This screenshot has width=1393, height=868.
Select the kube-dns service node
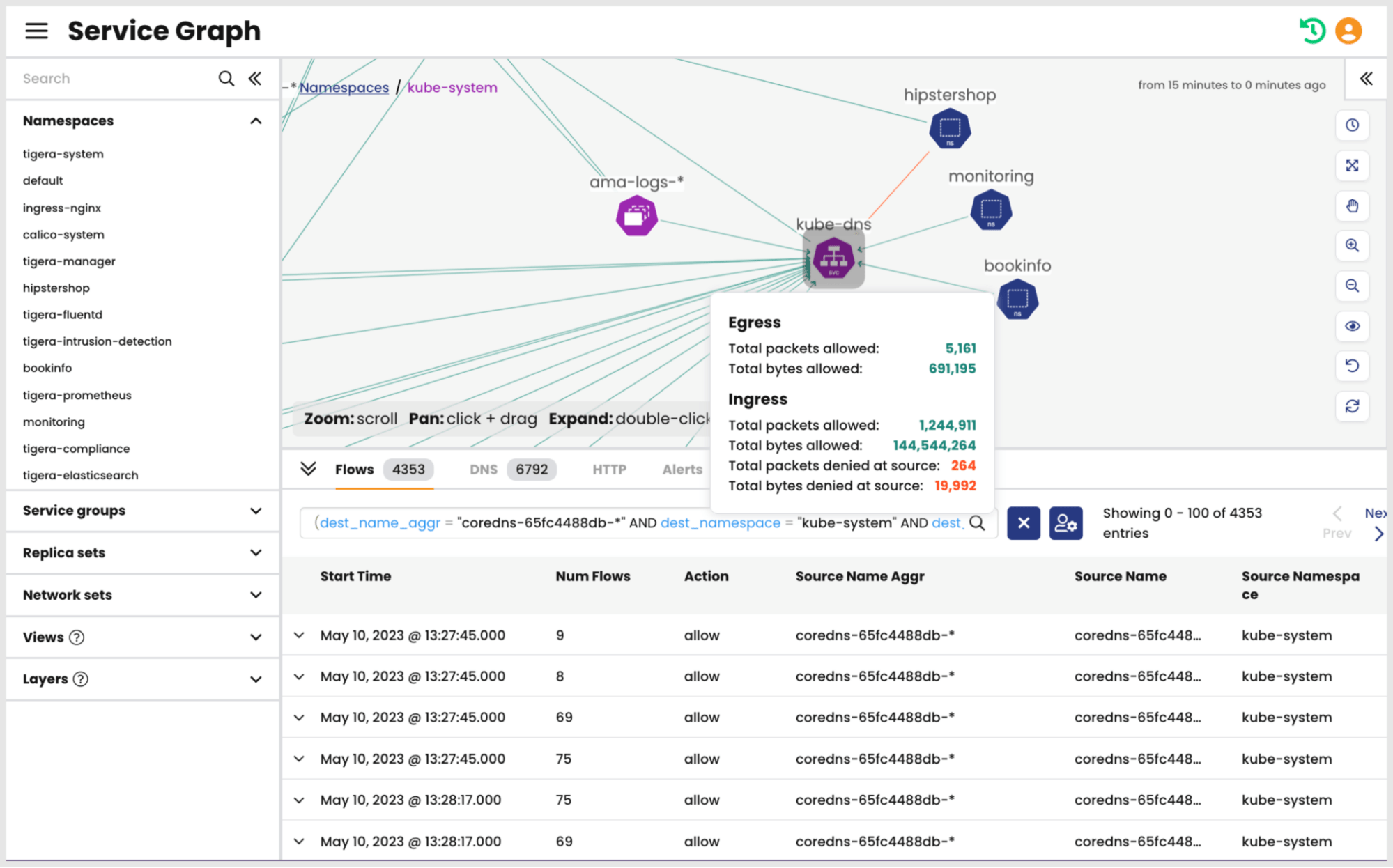click(833, 258)
